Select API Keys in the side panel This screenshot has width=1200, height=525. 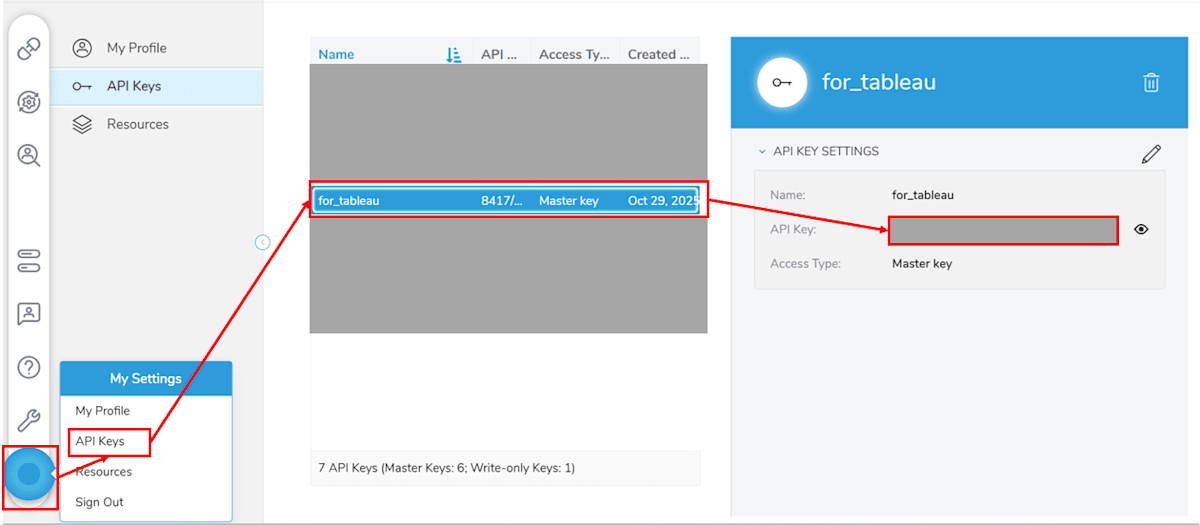(134, 86)
